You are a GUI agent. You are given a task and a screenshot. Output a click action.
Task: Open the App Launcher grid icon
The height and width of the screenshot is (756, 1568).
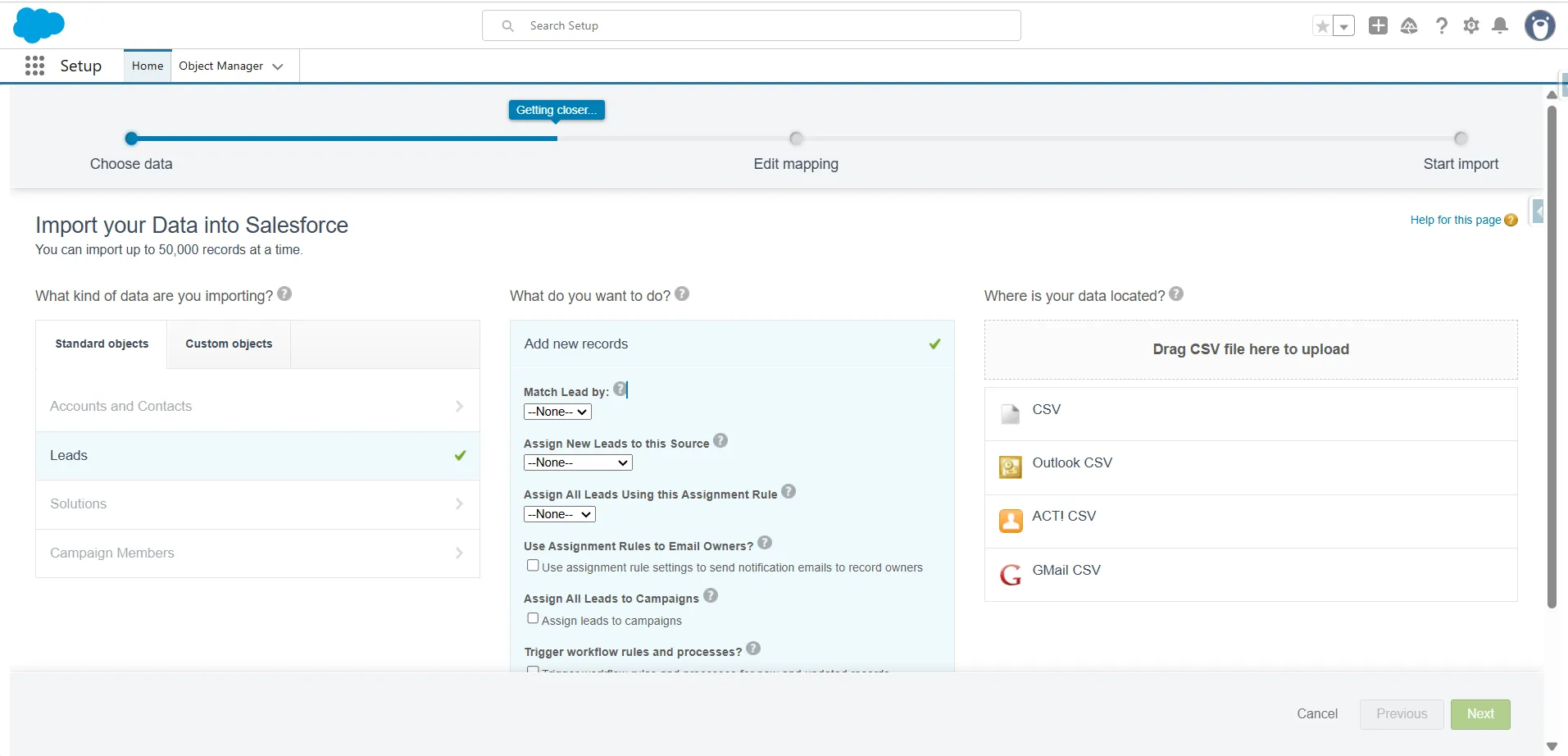click(34, 66)
